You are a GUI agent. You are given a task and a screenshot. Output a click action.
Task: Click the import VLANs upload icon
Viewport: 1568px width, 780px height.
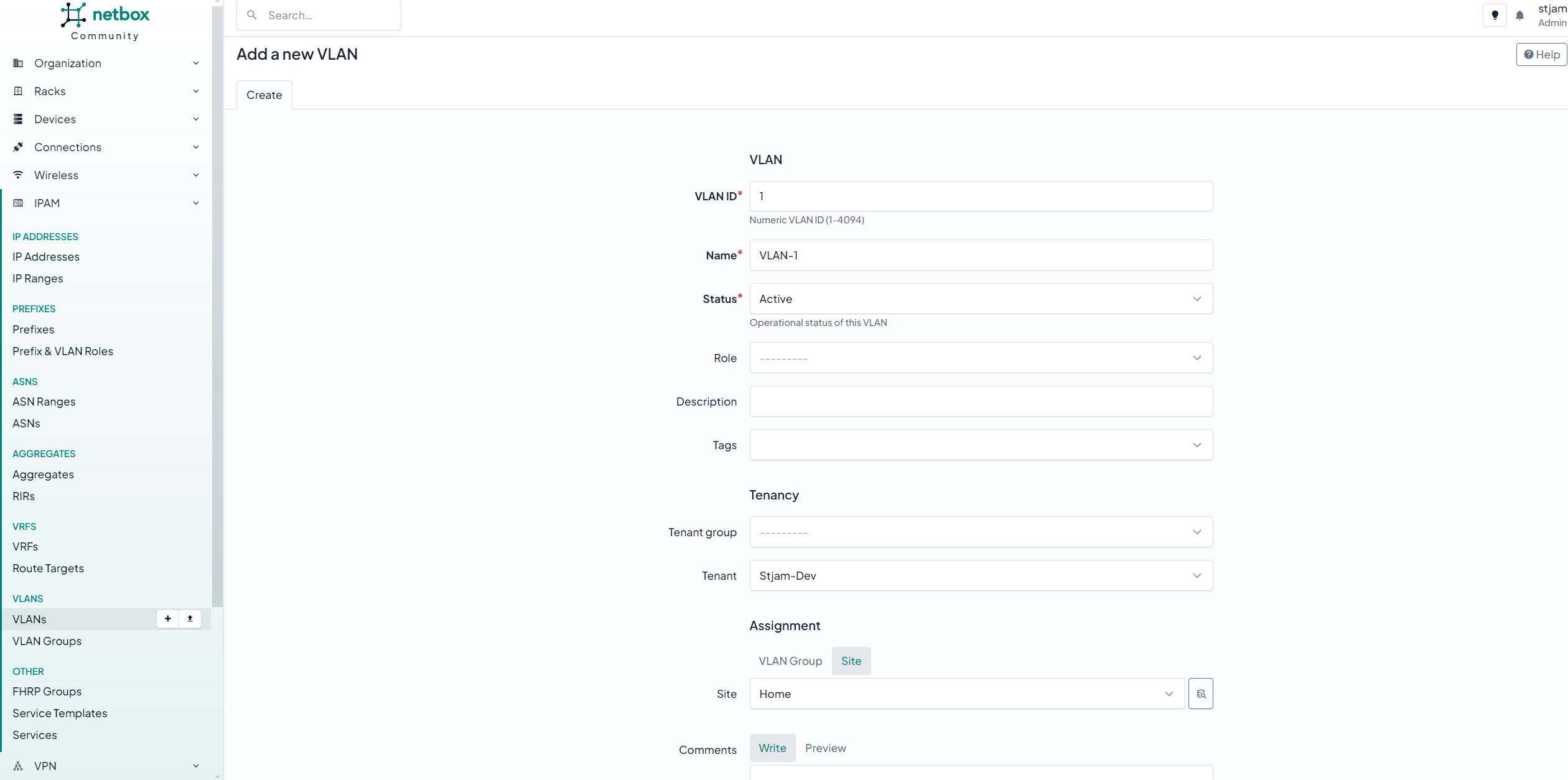[x=190, y=619]
